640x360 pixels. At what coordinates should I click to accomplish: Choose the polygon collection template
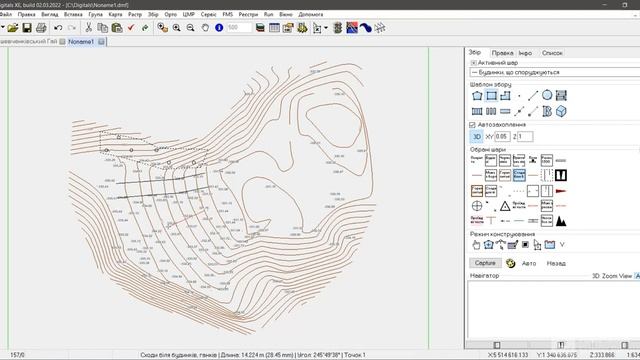pyautogui.click(x=477, y=96)
